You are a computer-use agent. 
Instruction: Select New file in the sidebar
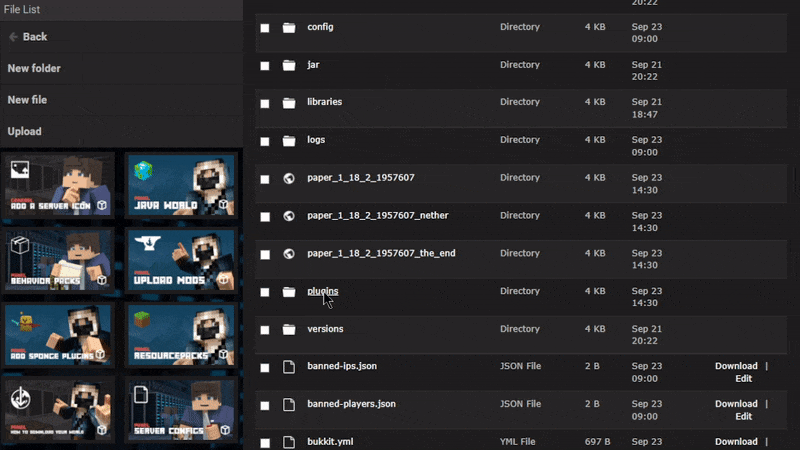tap(27, 100)
